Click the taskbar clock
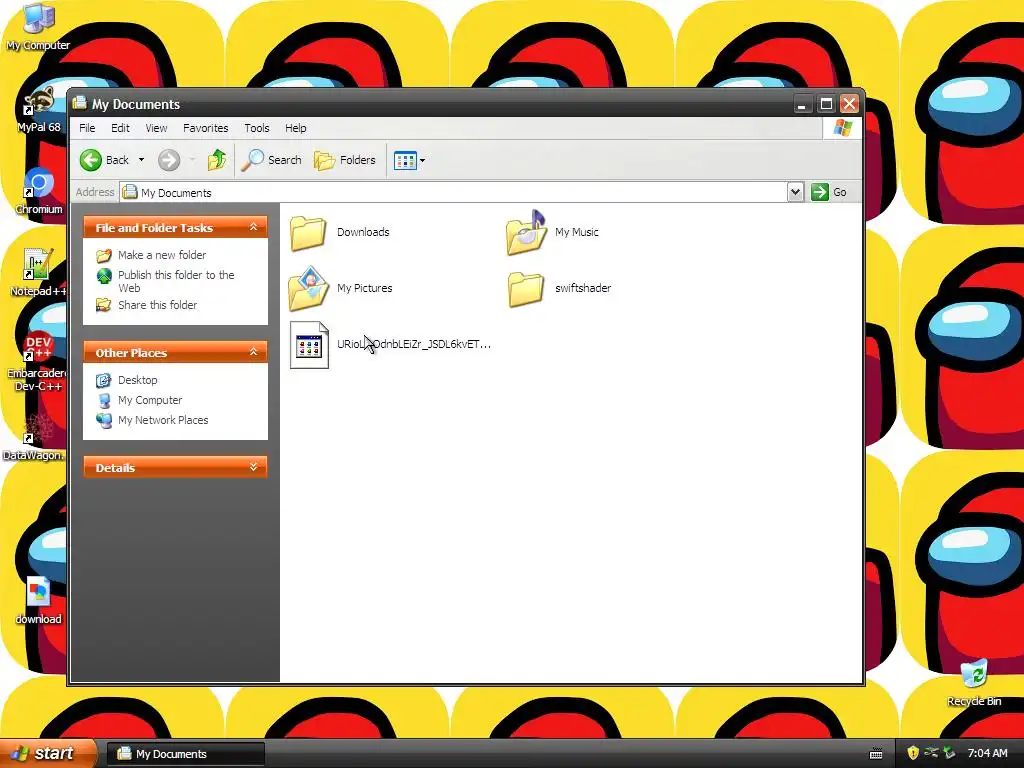1024x768 pixels. (x=987, y=753)
